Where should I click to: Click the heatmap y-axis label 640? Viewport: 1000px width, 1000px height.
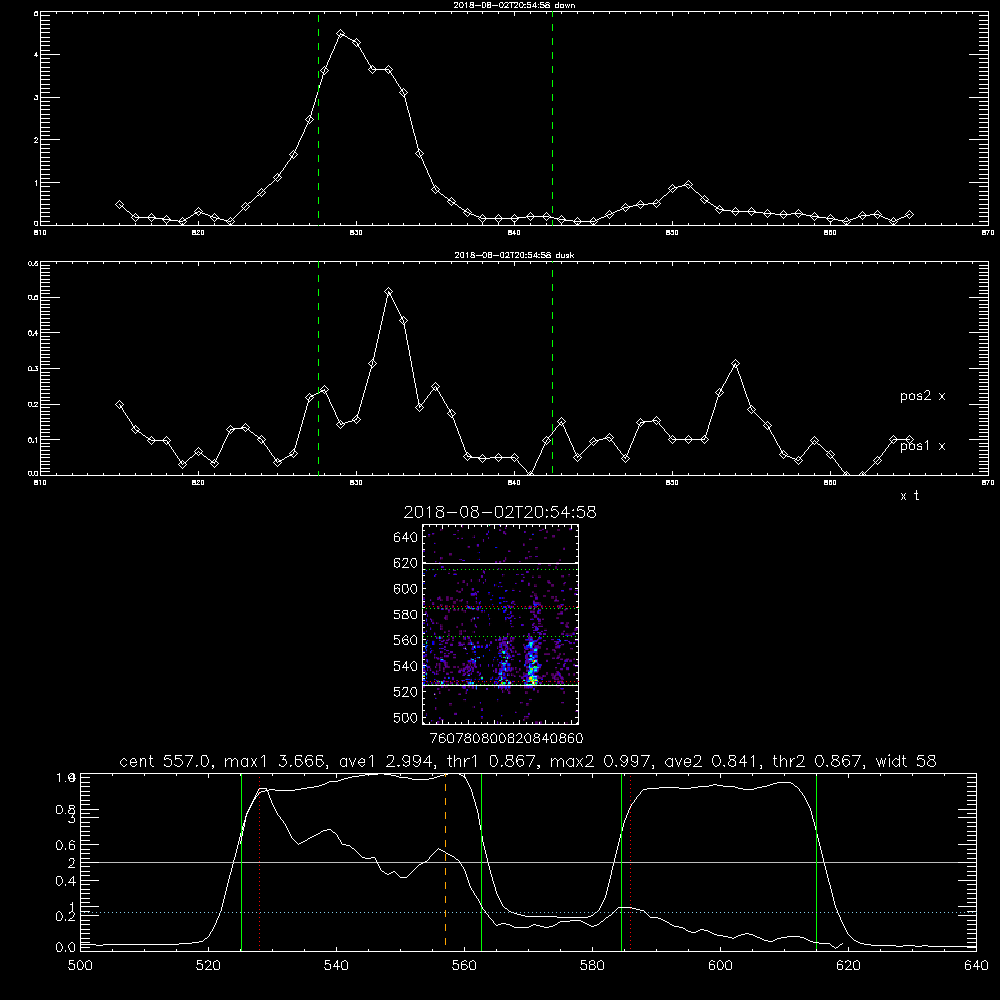coord(406,537)
